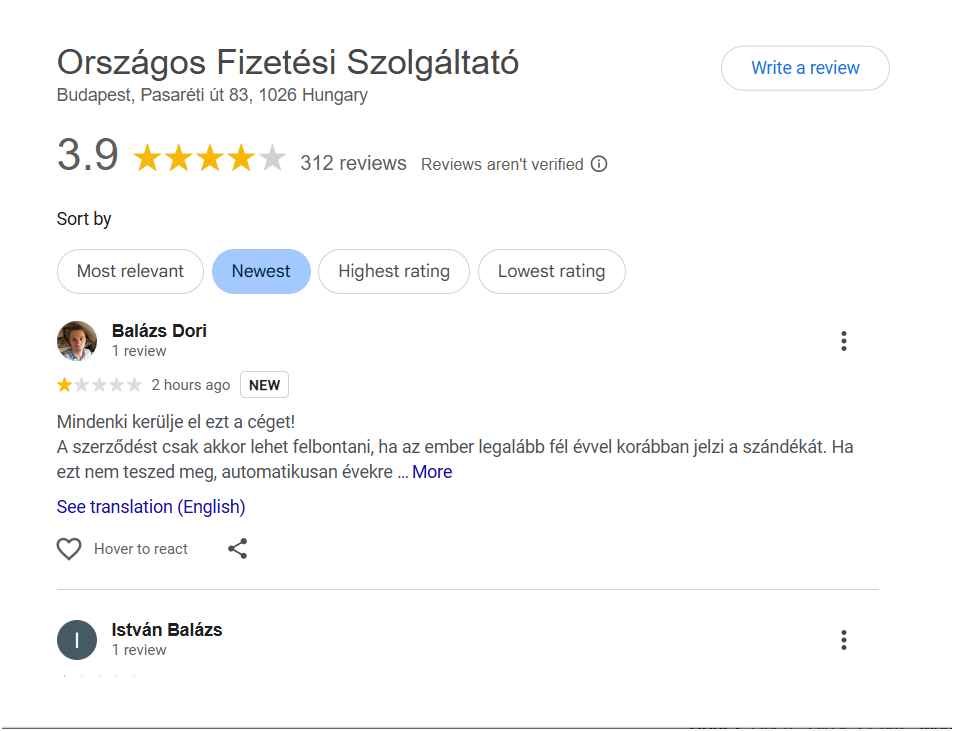Click the 3.9 overall star rating
Viewport: 954px width, 731px height.
tap(209, 158)
